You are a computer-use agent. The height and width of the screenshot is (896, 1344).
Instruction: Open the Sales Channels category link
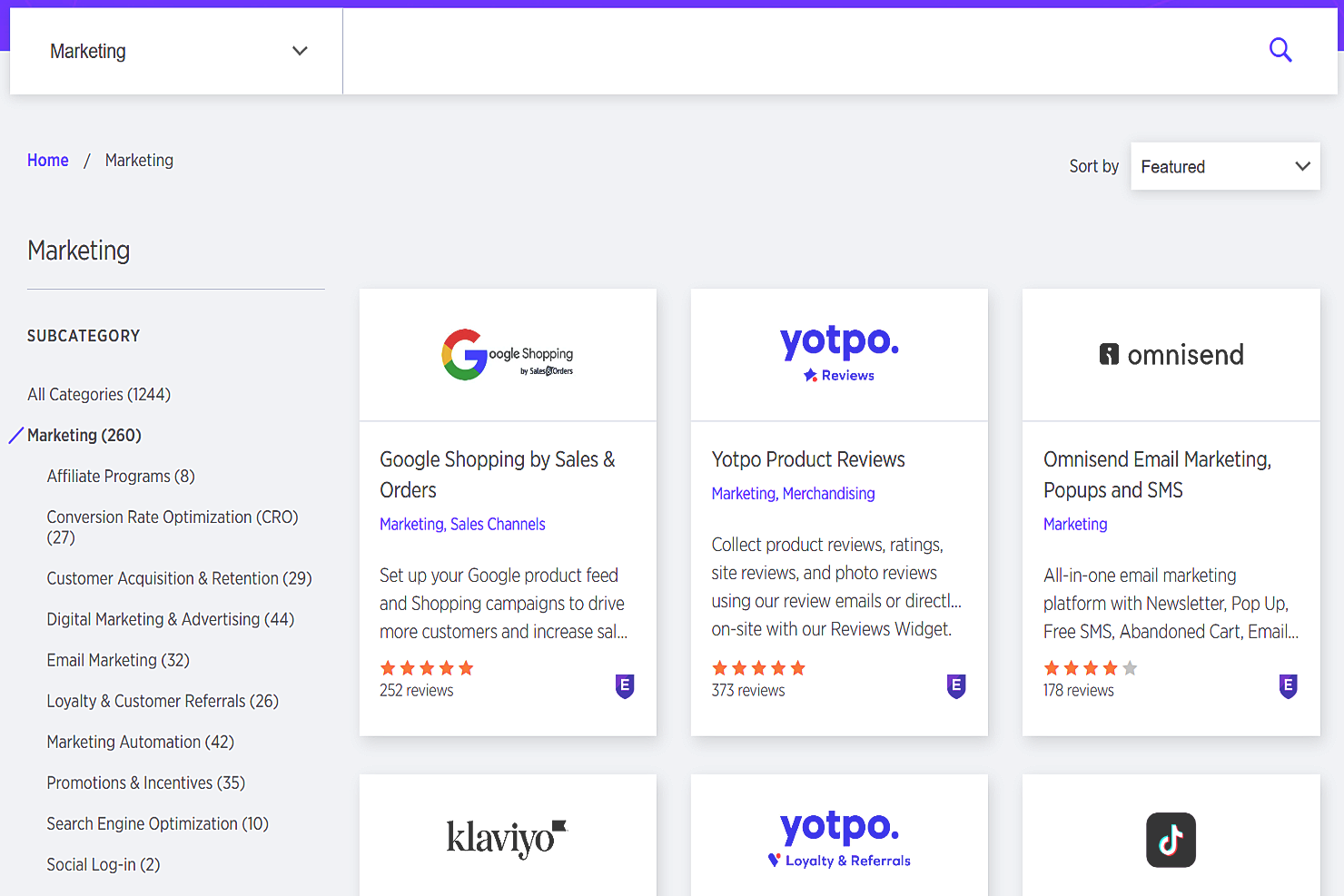tap(498, 524)
